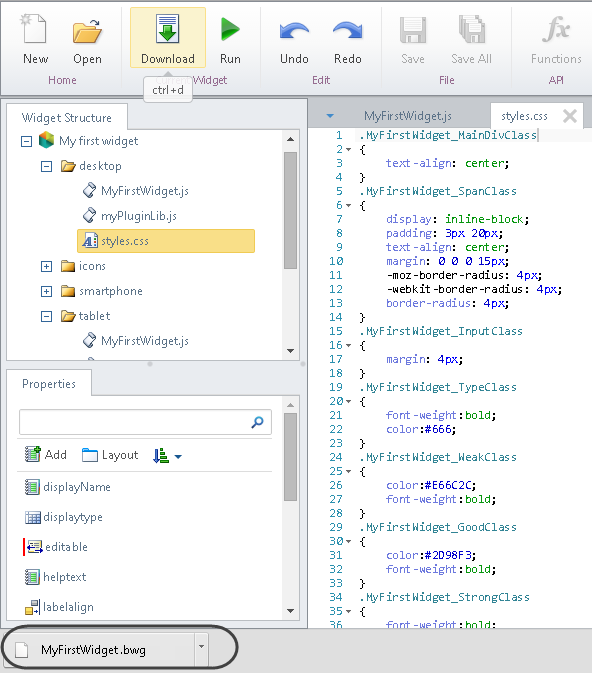Add a new property

click(x=46, y=455)
